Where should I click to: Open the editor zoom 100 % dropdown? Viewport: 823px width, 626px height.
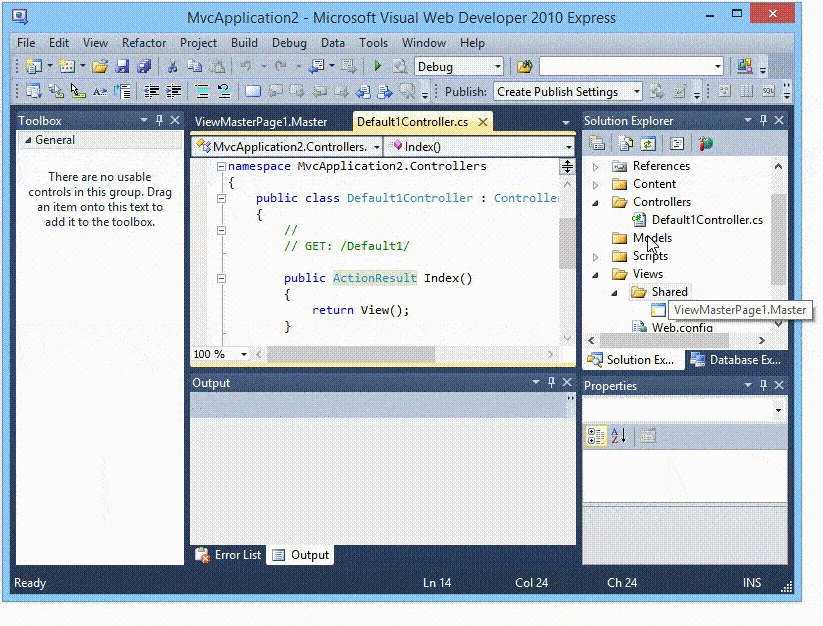click(244, 354)
